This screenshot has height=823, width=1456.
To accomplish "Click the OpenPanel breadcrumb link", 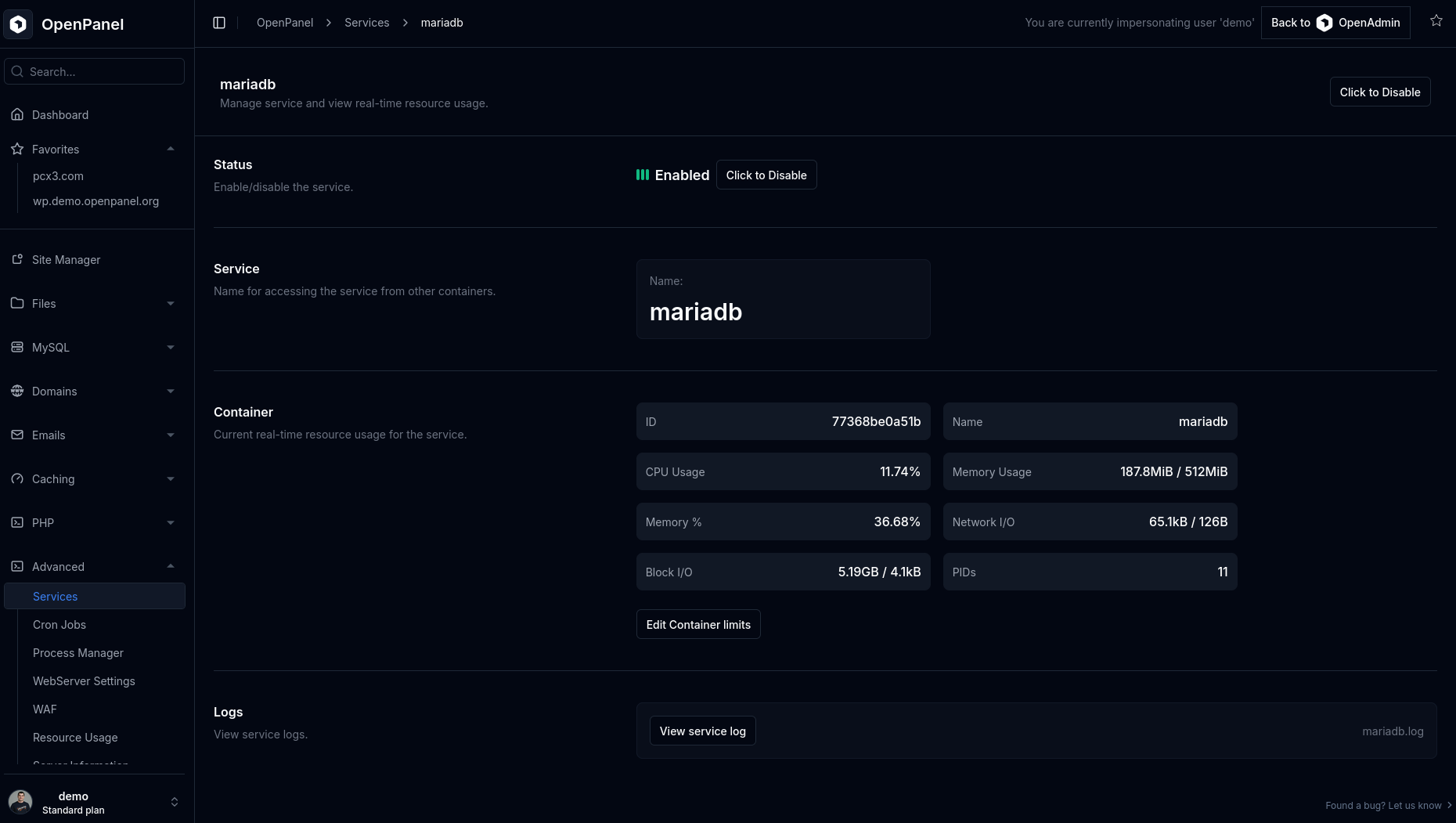I will click(285, 23).
